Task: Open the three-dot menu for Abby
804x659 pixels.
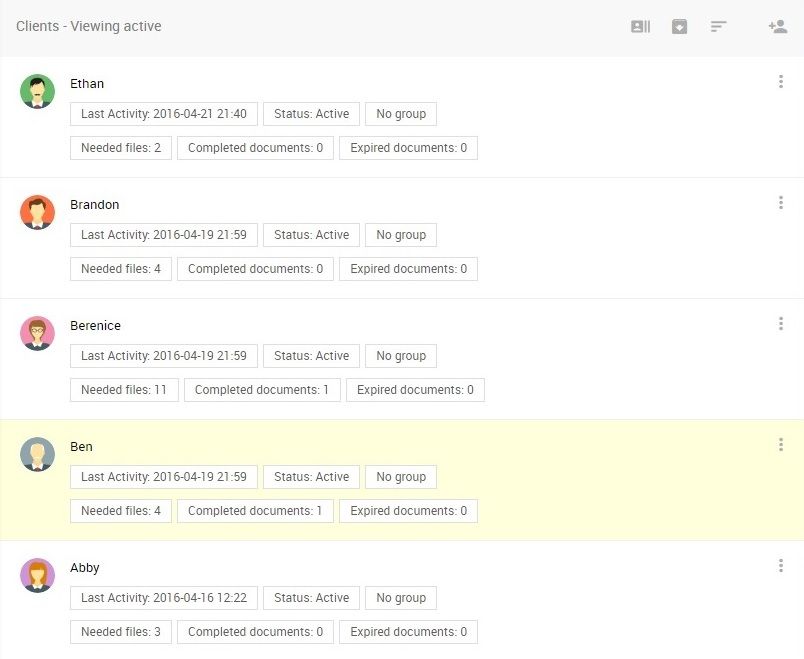Action: (x=781, y=566)
